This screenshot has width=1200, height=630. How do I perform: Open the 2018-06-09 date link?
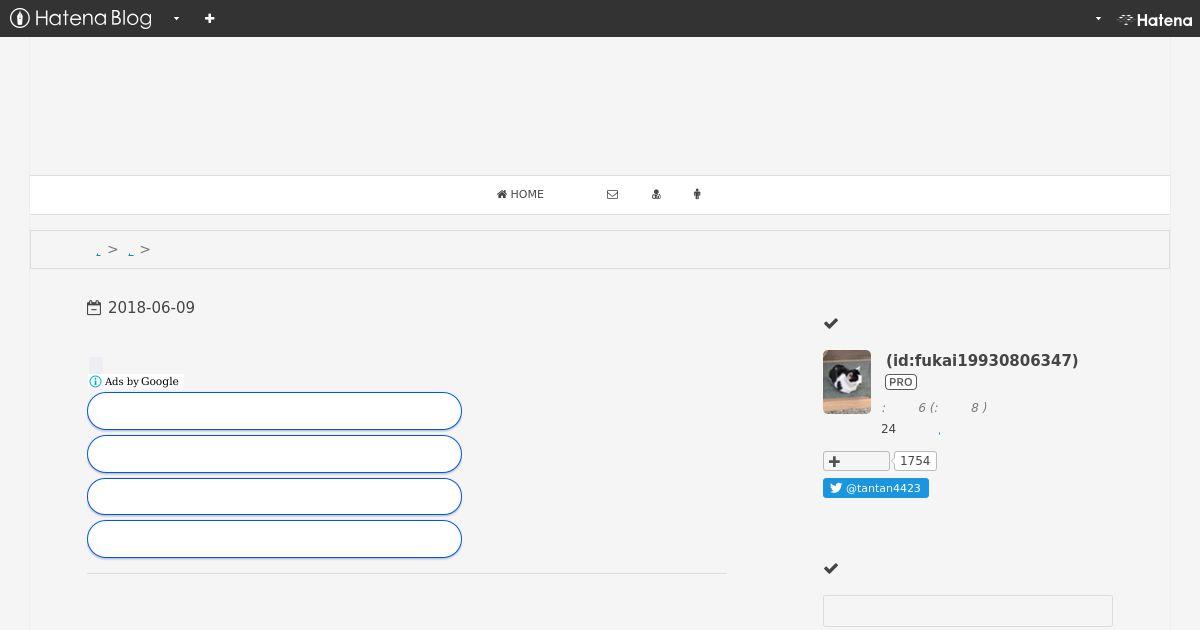tap(151, 308)
